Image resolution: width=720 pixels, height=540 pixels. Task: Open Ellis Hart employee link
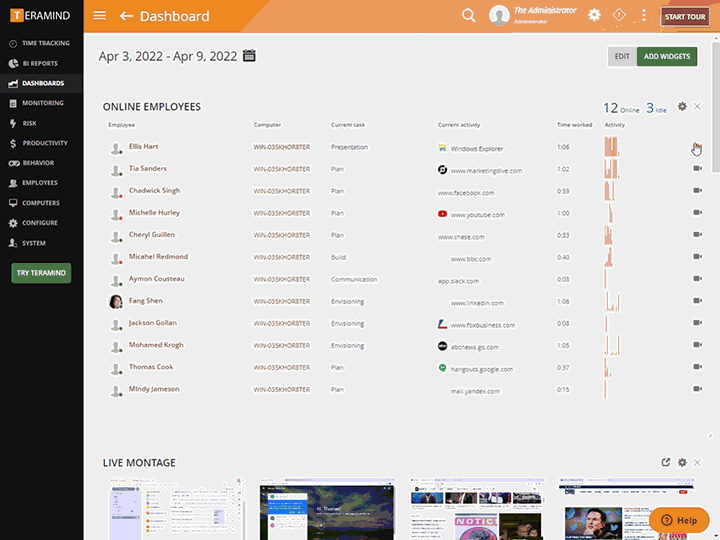143,147
